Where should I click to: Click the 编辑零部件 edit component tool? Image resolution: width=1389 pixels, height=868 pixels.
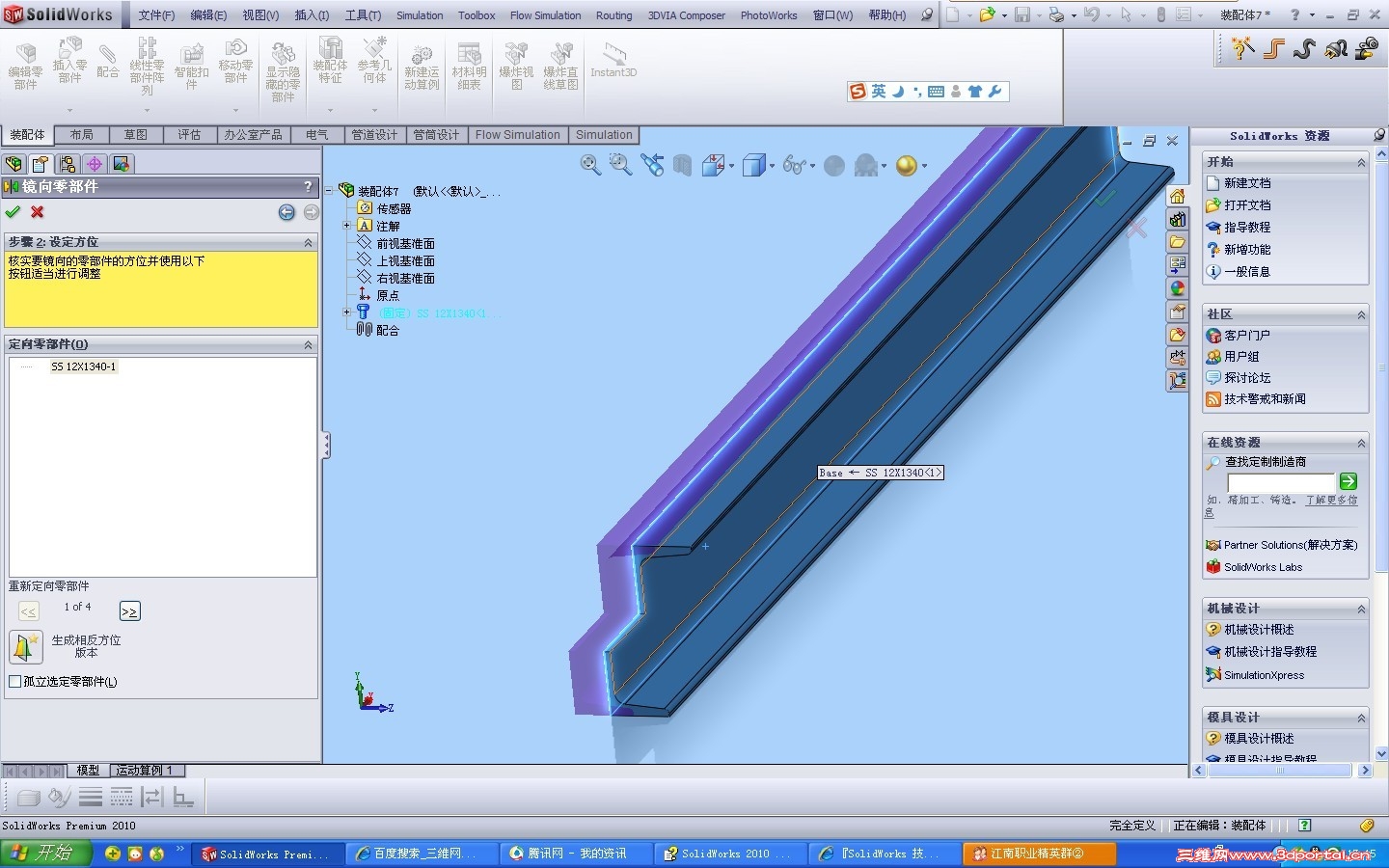pos(26,66)
